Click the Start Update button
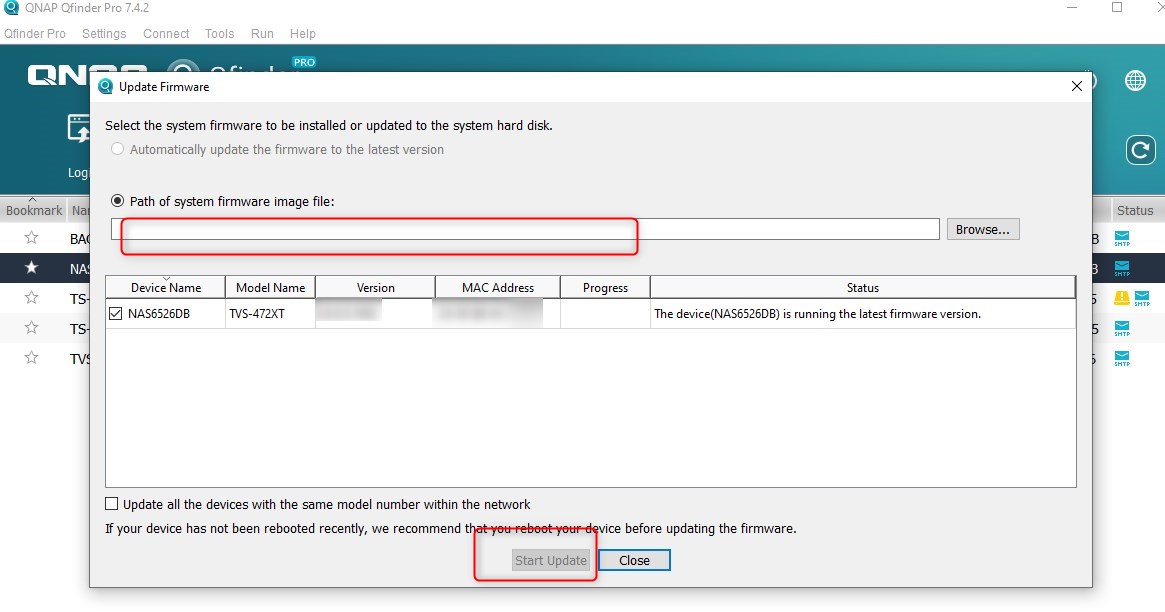This screenshot has height=612, width=1165. (x=551, y=561)
